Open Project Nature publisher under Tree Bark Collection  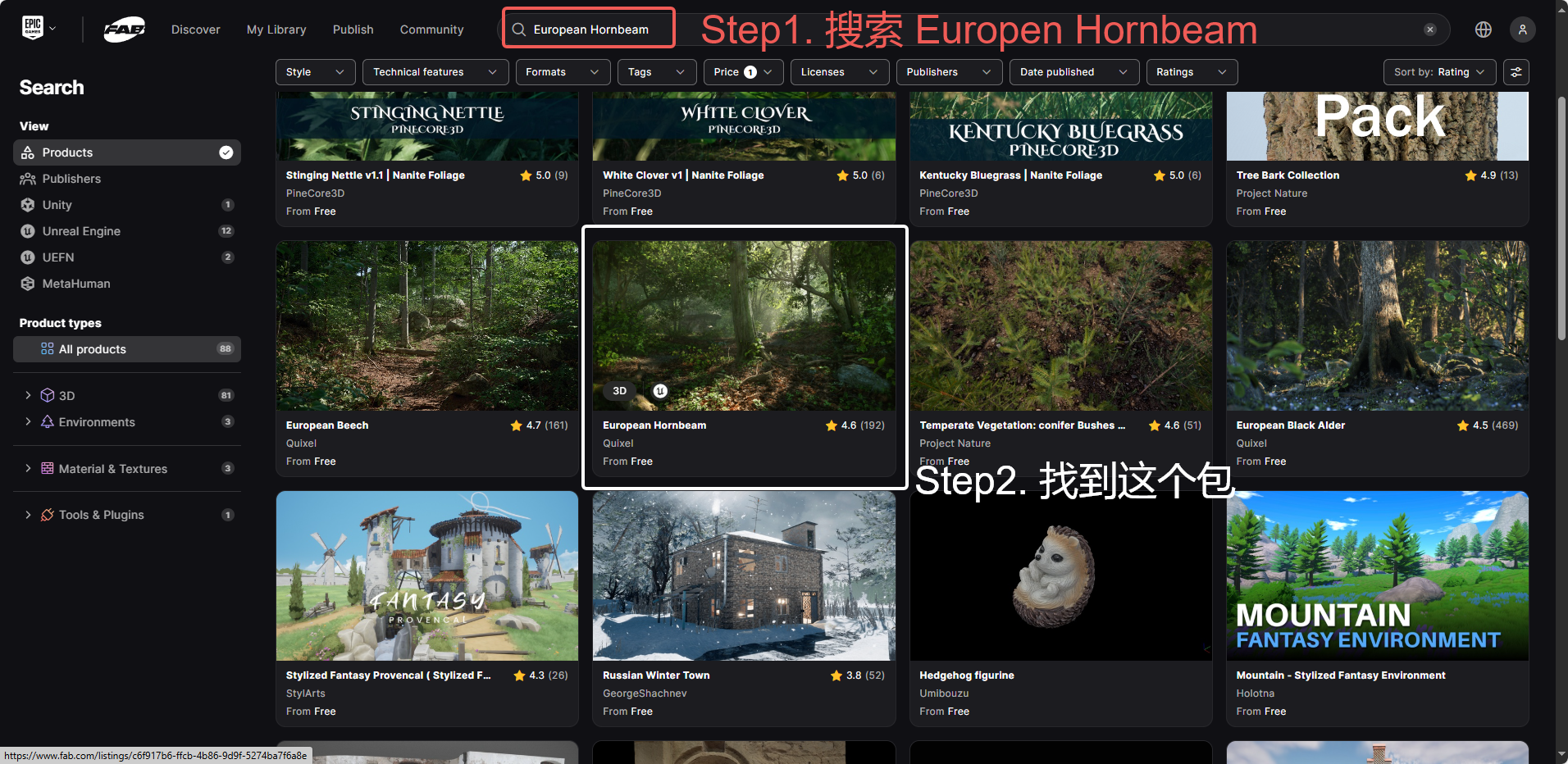tap(1272, 193)
